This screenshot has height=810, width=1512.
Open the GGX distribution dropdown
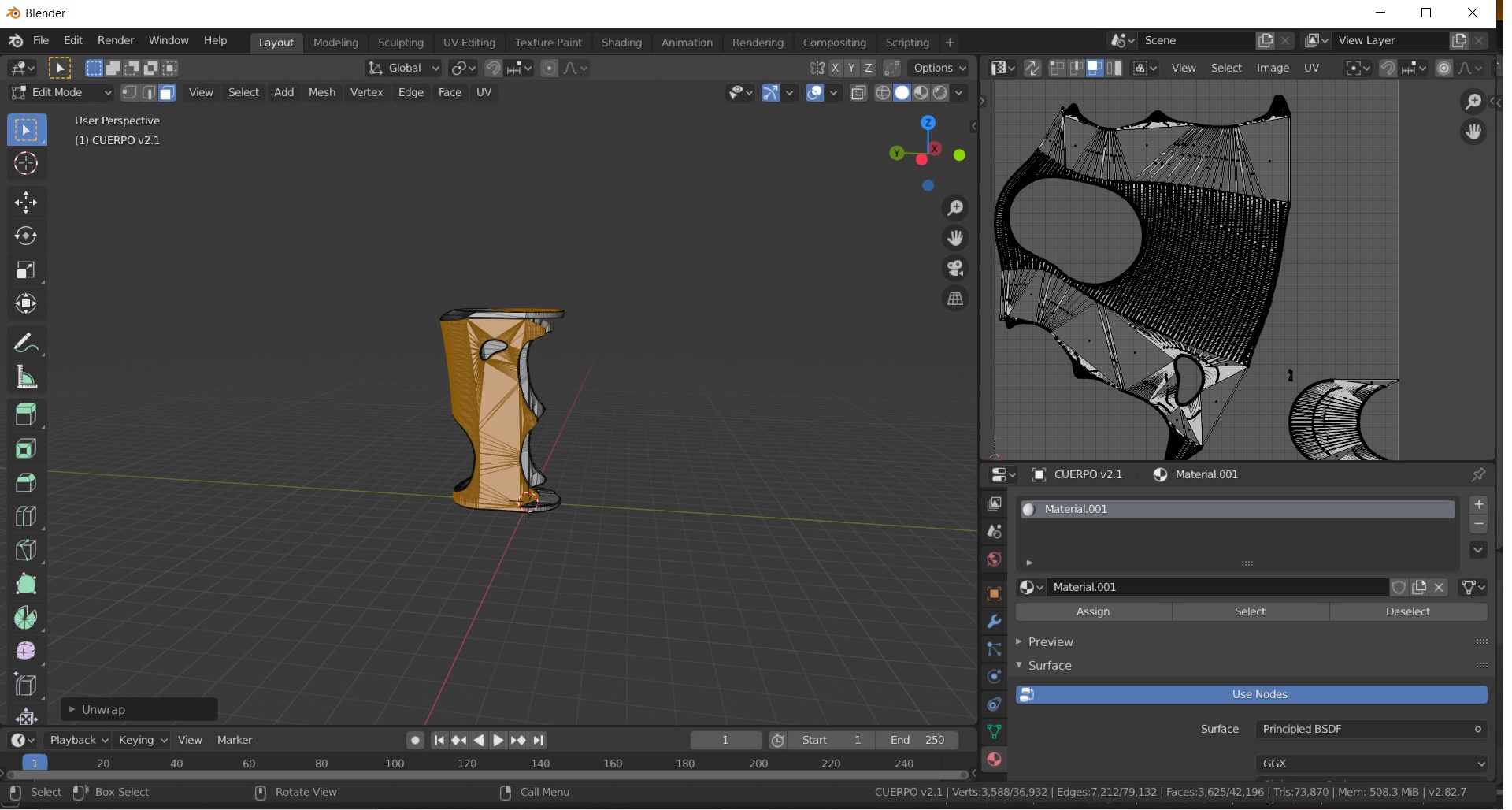(1371, 764)
